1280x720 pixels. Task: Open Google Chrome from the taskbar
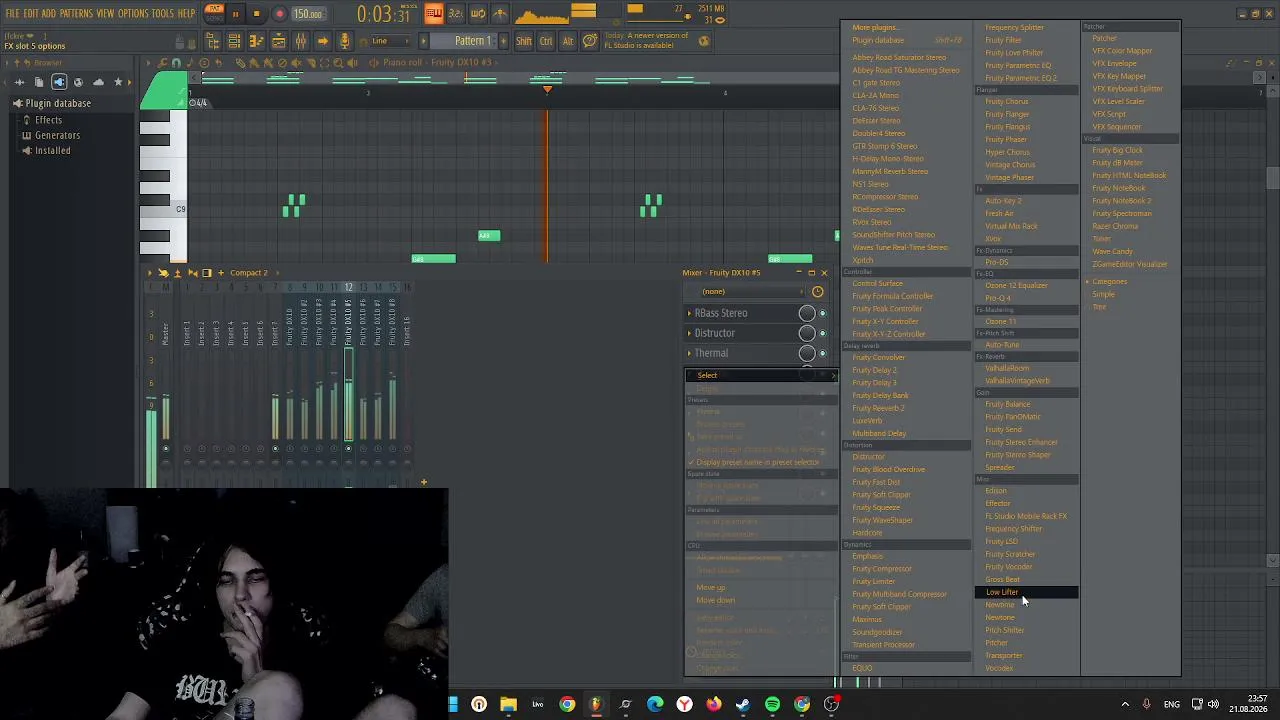(567, 704)
